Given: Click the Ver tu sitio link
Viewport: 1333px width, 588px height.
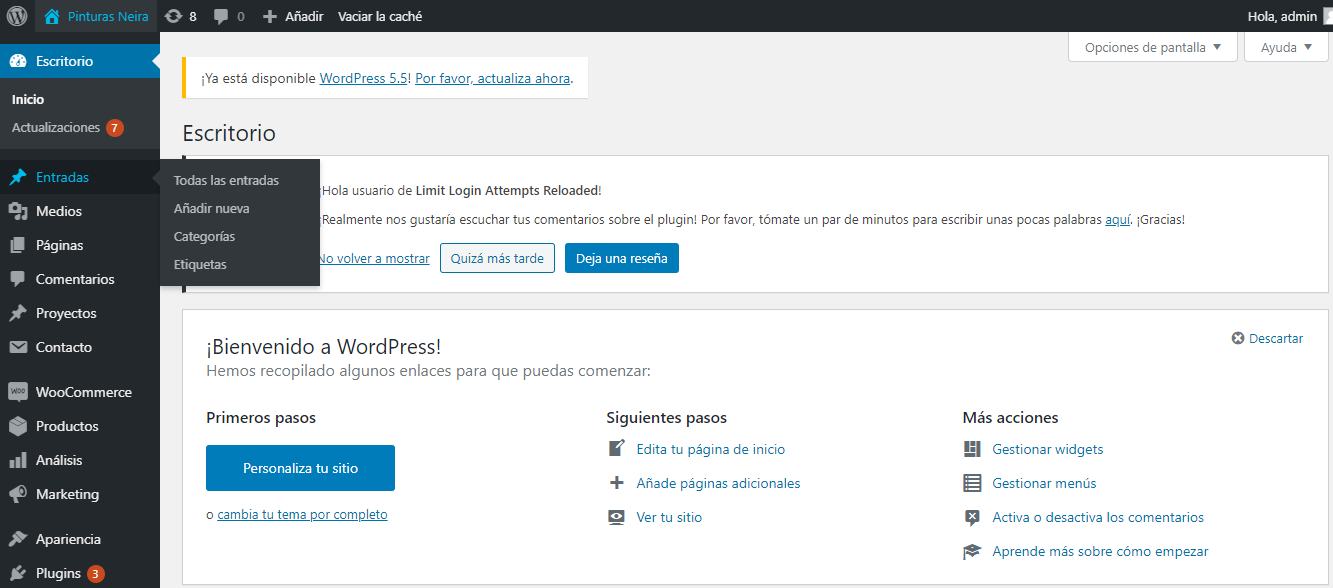Looking at the screenshot, I should (669, 517).
